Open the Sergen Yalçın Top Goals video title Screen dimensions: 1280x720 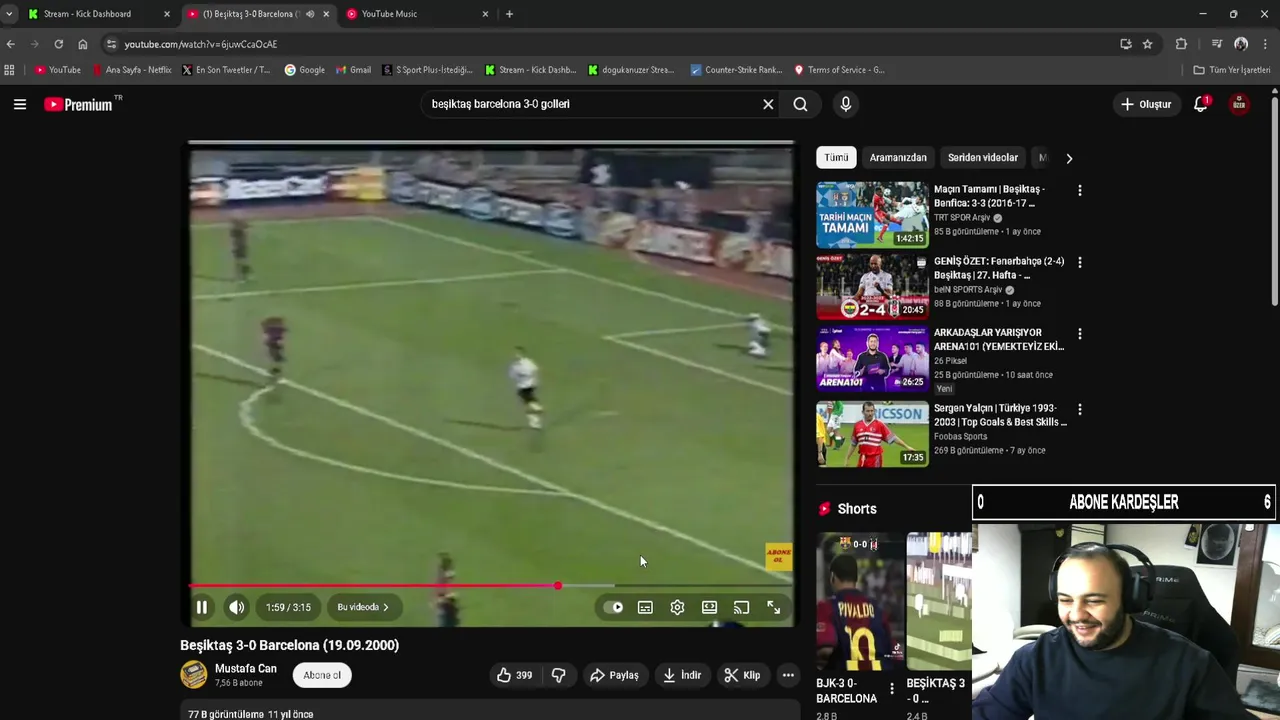1000,415
